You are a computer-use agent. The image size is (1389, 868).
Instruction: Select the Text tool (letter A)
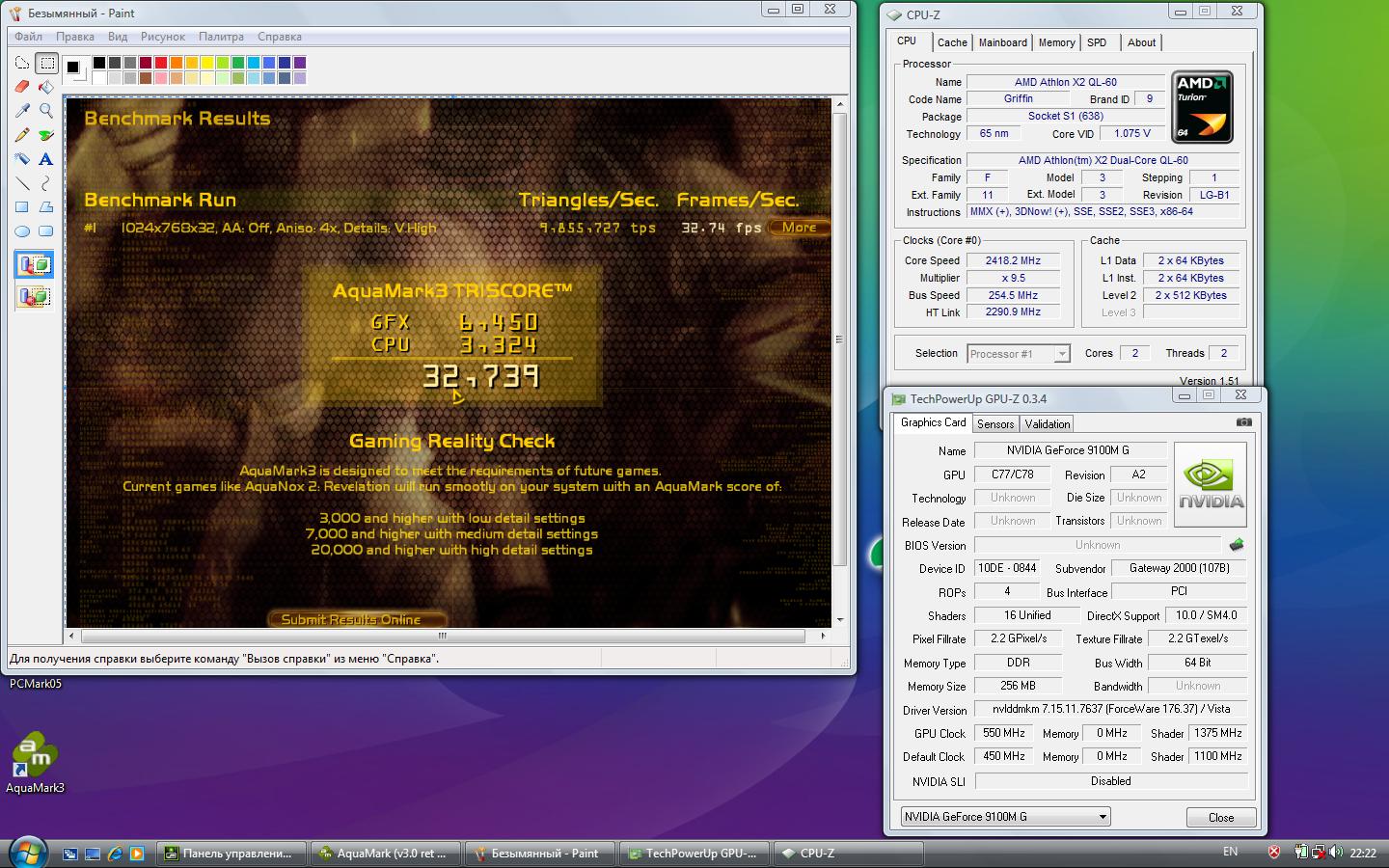point(46,159)
